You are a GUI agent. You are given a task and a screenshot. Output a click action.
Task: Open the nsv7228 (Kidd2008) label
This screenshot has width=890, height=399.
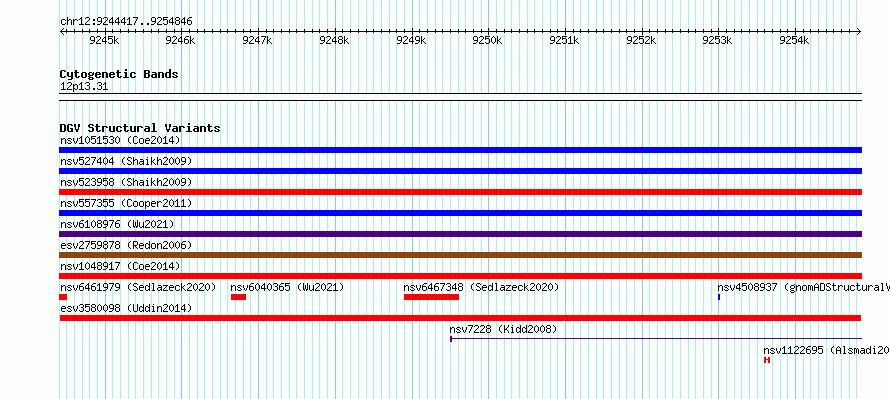pyautogui.click(x=503, y=329)
